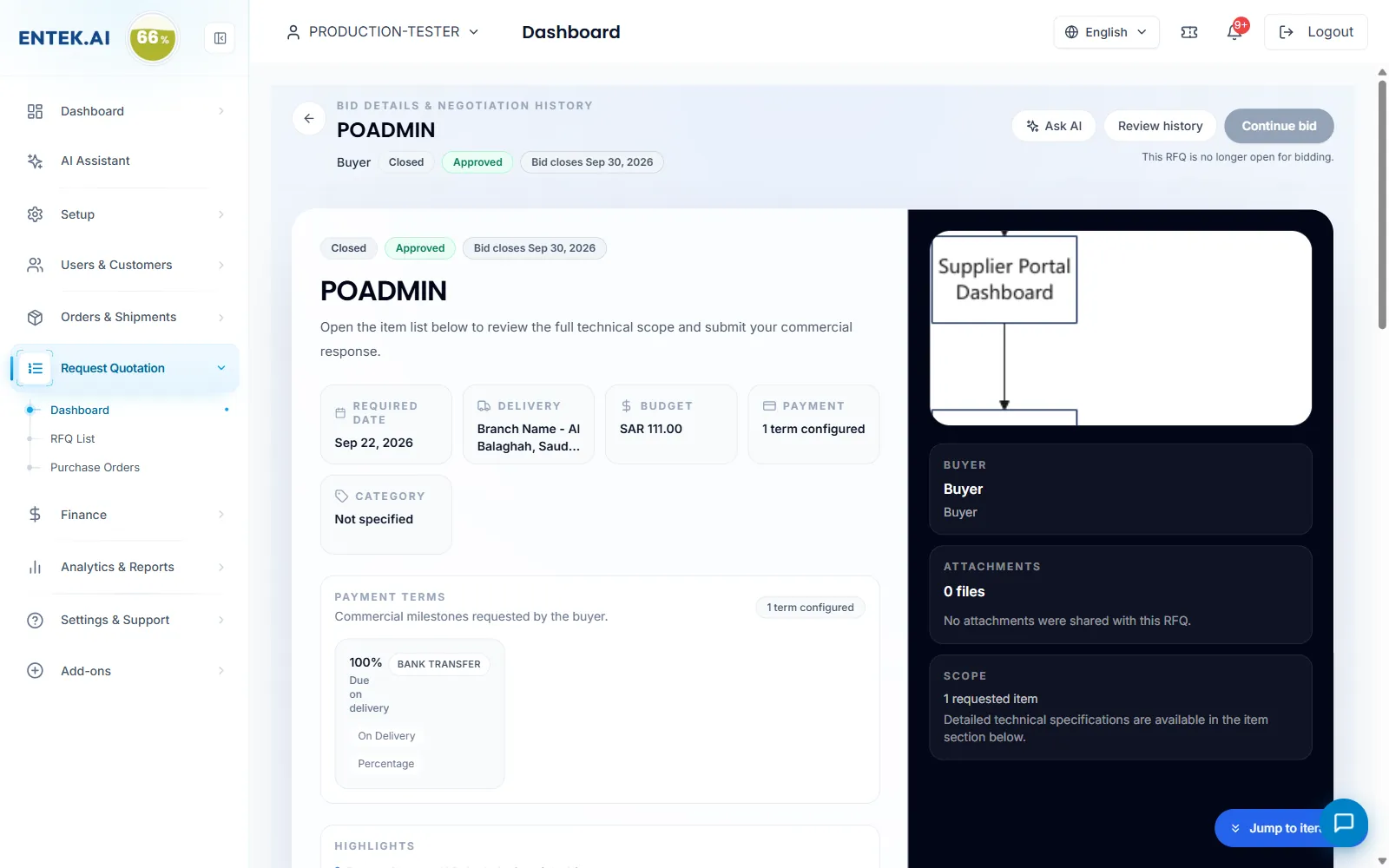Click the Review history button

pos(1160,126)
